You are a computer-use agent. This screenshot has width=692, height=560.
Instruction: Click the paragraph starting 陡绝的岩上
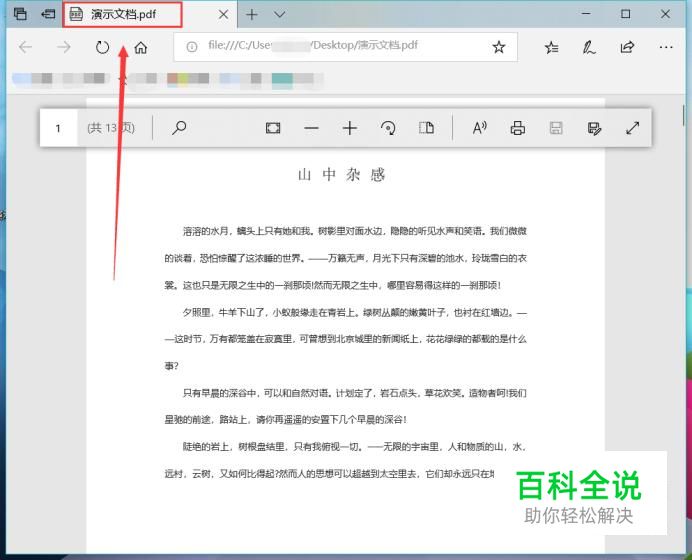346,460
